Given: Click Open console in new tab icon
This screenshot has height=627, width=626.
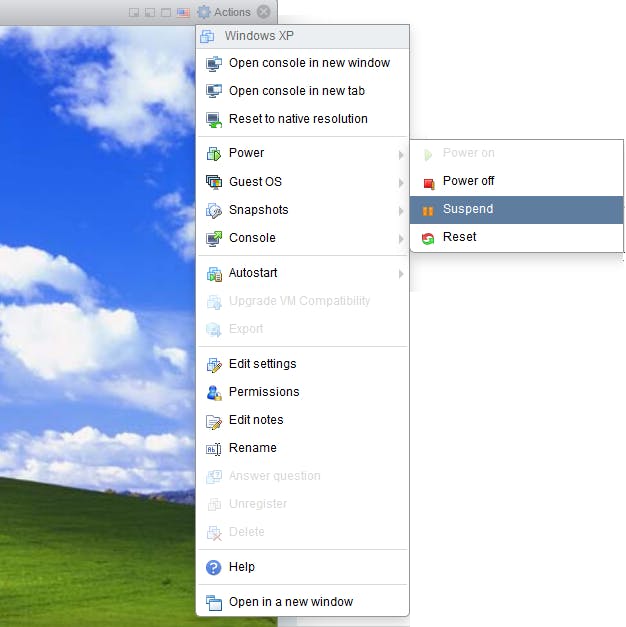Looking at the screenshot, I should point(214,91).
